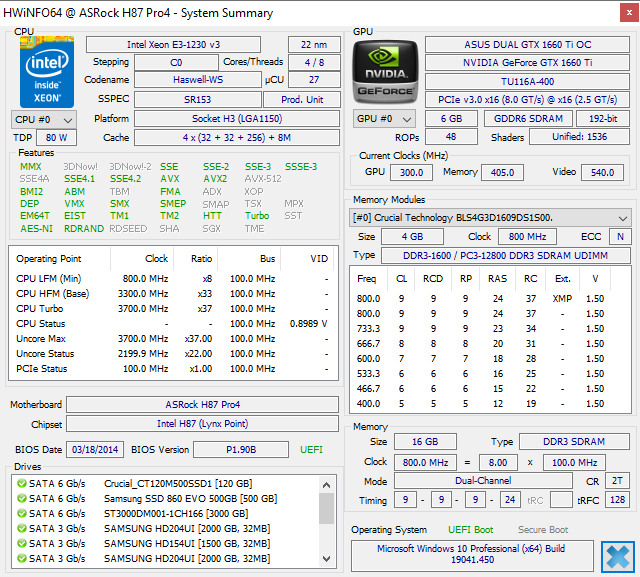Click the XMP entry in memory timings table
Viewport: 640px width, 577px height.
coord(562,299)
